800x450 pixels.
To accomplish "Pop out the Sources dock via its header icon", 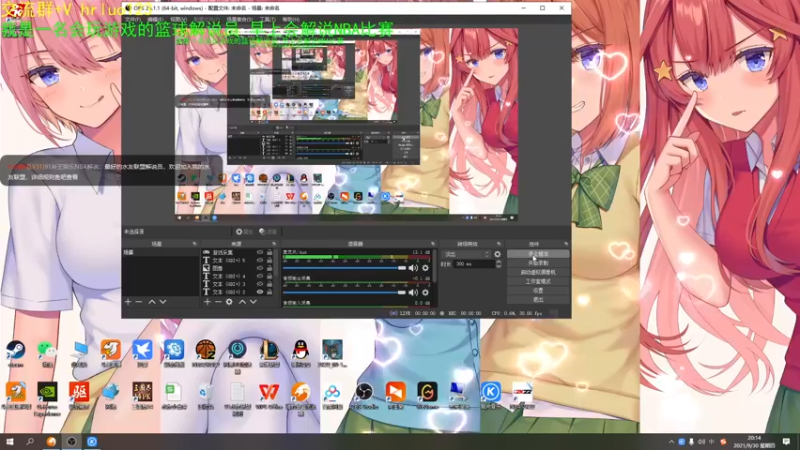I will pyautogui.click(x=274, y=244).
